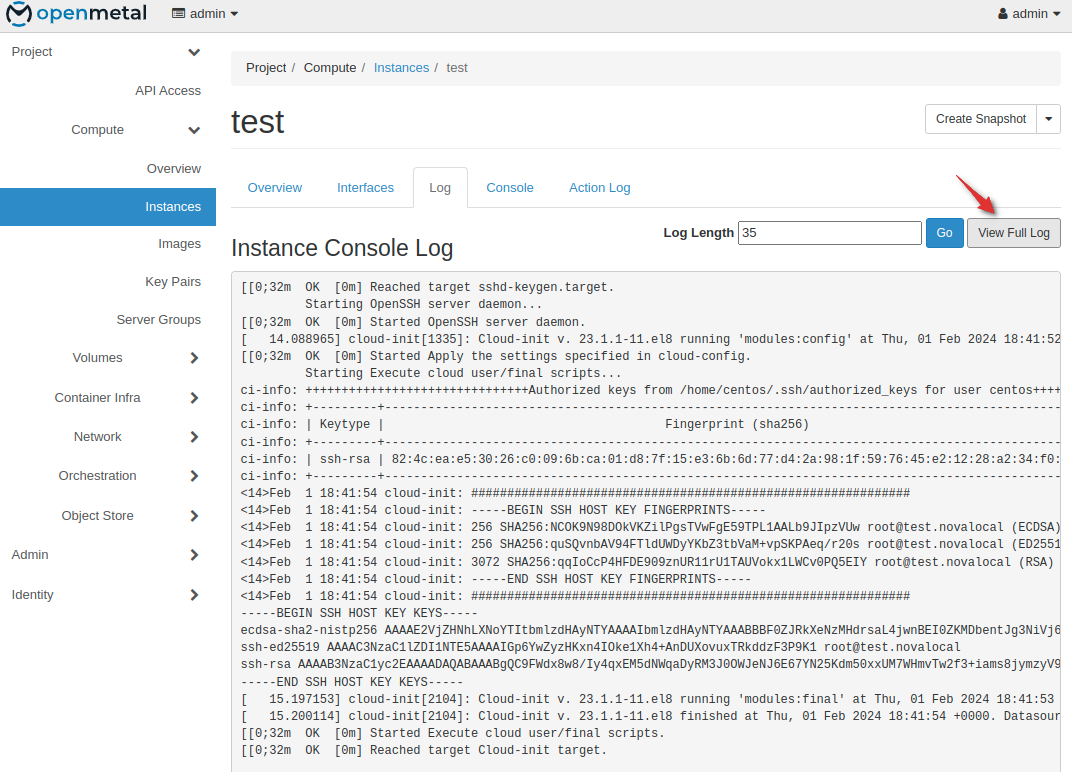
Task: Click the Log Length input field
Action: coord(829,233)
